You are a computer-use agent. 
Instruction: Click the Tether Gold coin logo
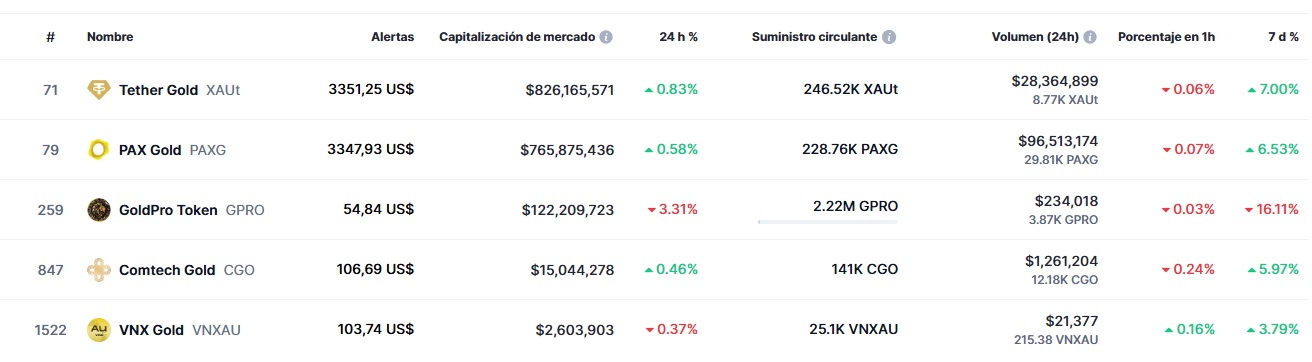pyautogui.click(x=99, y=90)
